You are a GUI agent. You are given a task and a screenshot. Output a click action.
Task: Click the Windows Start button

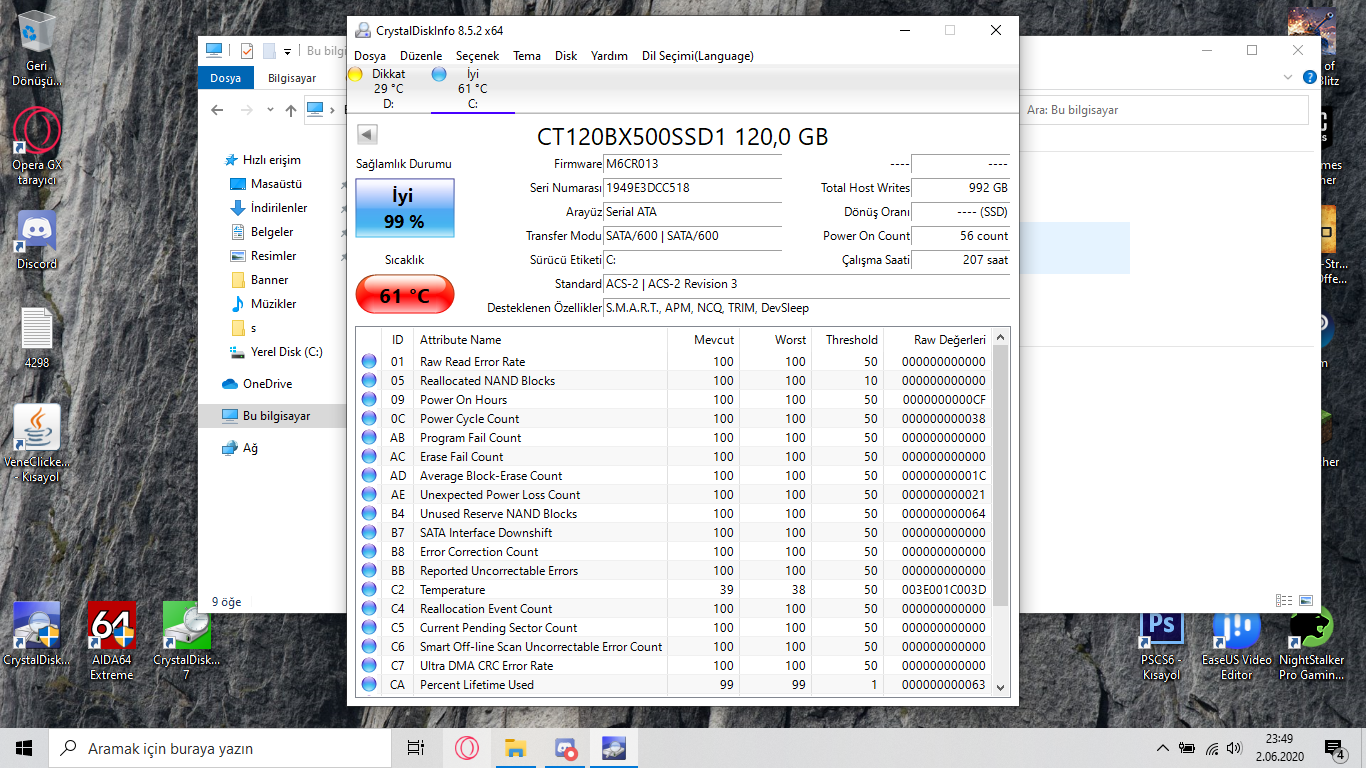[24, 748]
